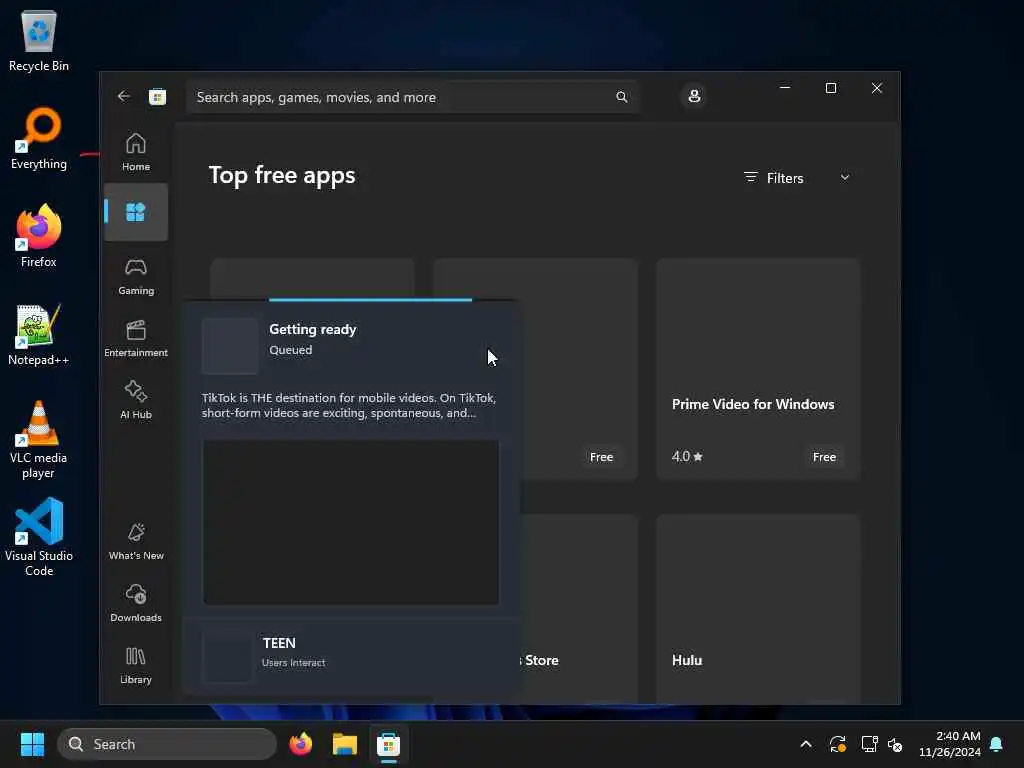Select the VLC media player shortcut
Screen dimensions: 1024x768
39,440
